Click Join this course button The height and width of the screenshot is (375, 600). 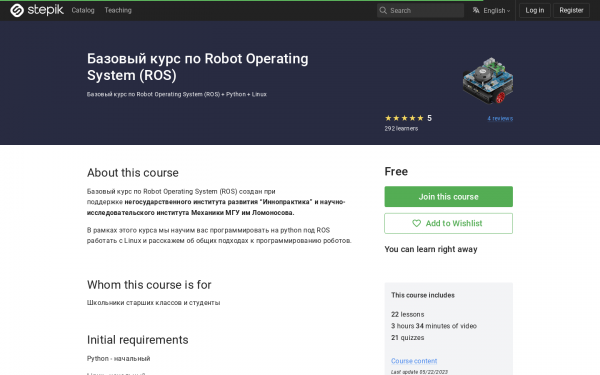tap(448, 197)
